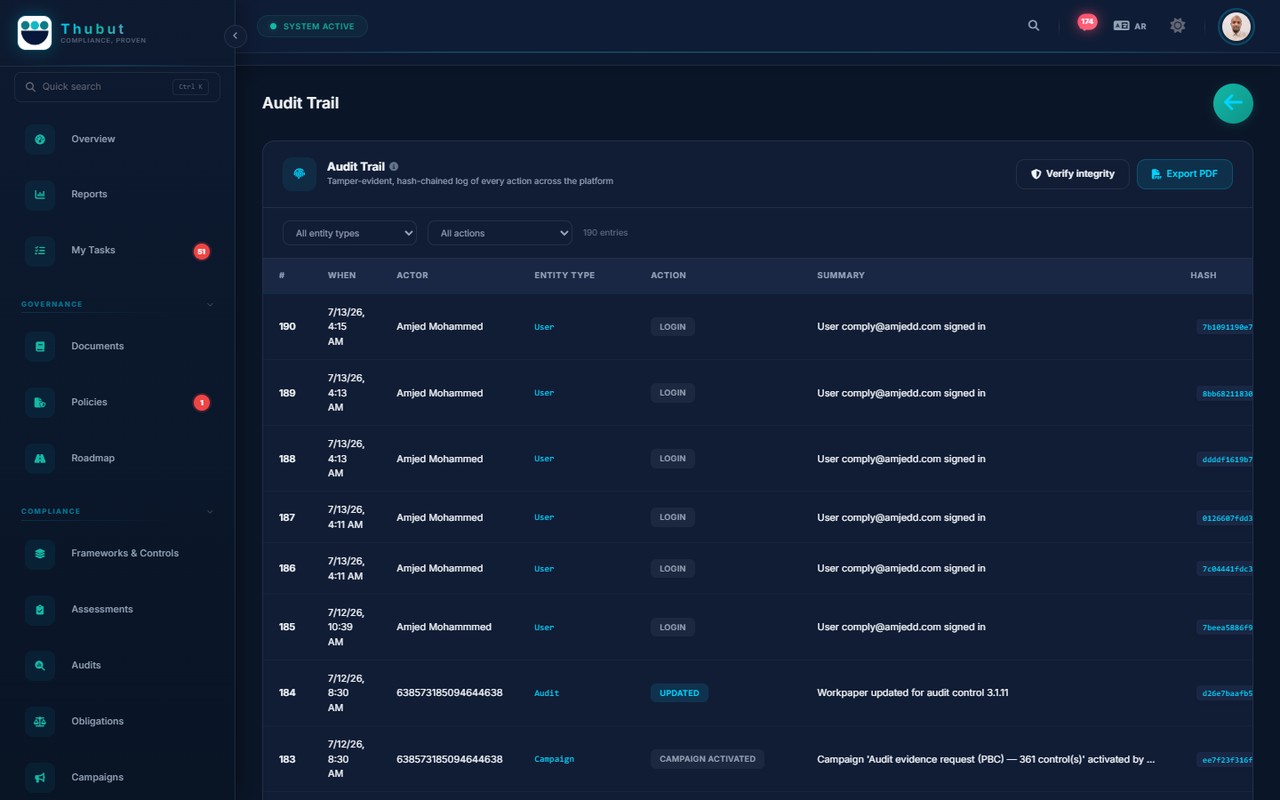Click the Audit Trail fingerprint card icon
This screenshot has height=800, width=1280.
click(x=299, y=174)
